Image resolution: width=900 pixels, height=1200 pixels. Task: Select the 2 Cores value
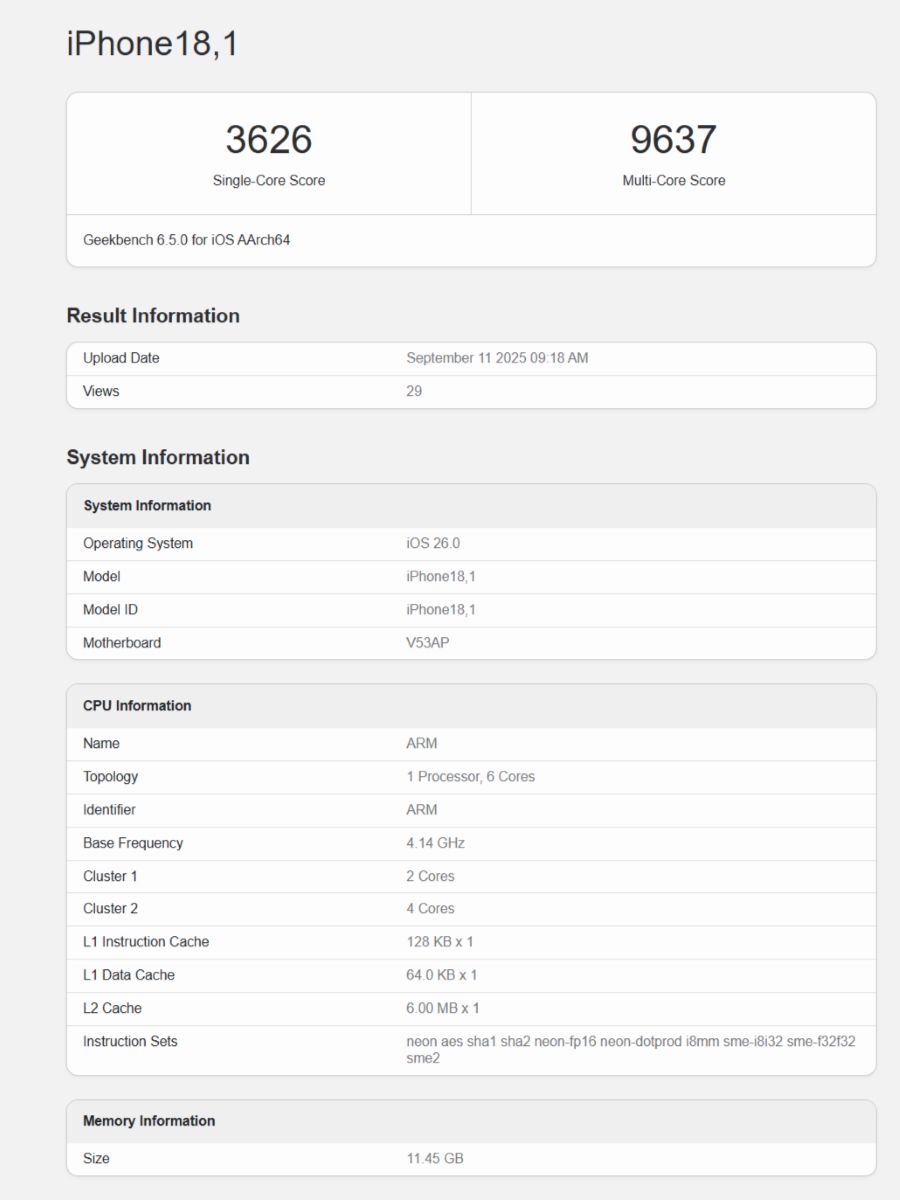[x=430, y=876]
